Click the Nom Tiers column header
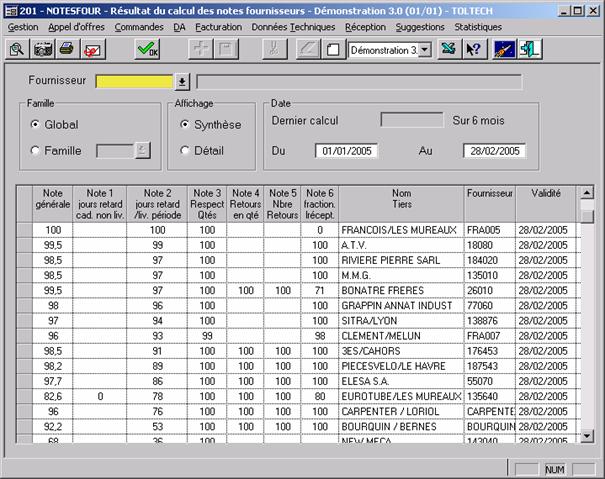 [401, 204]
